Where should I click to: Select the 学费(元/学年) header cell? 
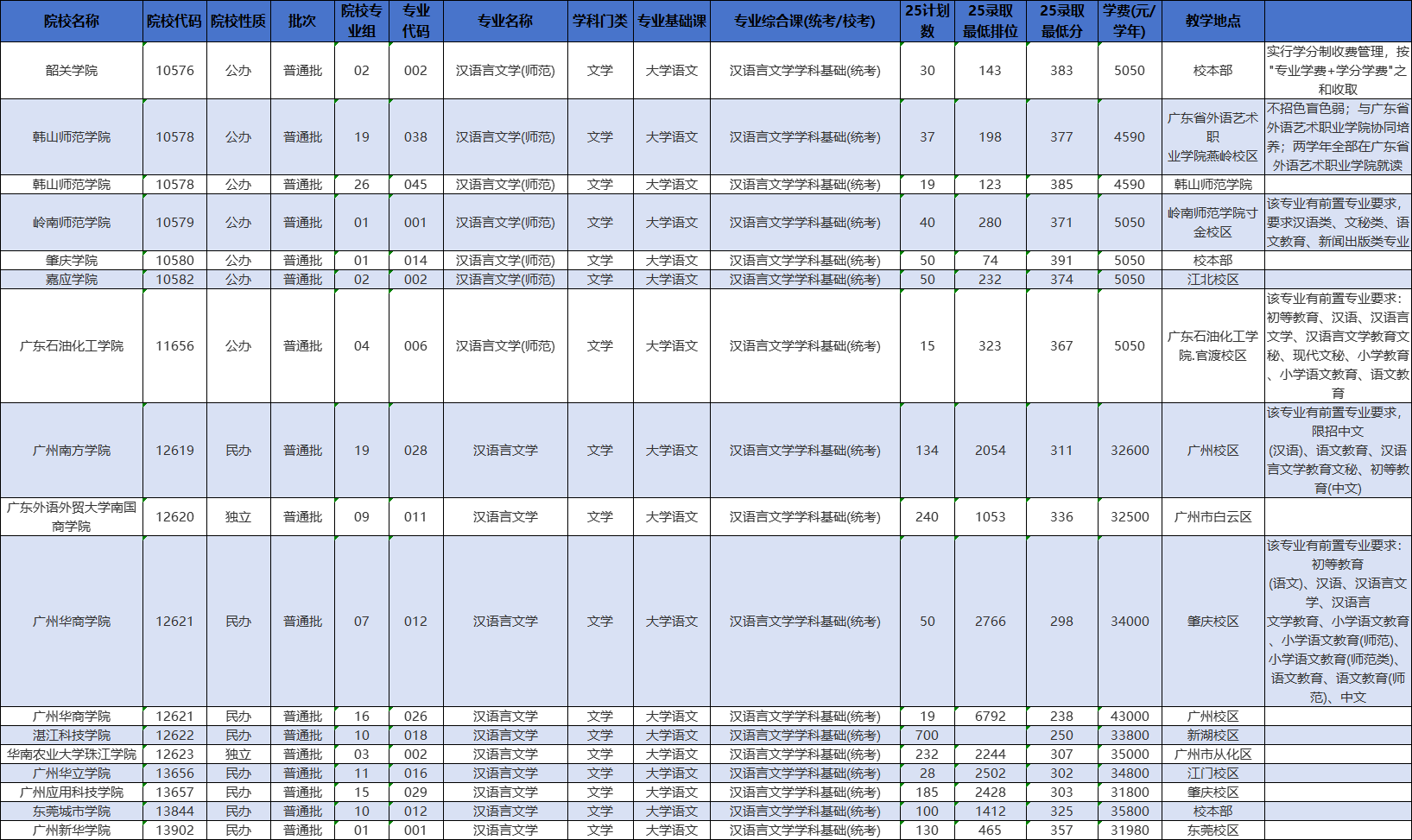coord(1129,21)
